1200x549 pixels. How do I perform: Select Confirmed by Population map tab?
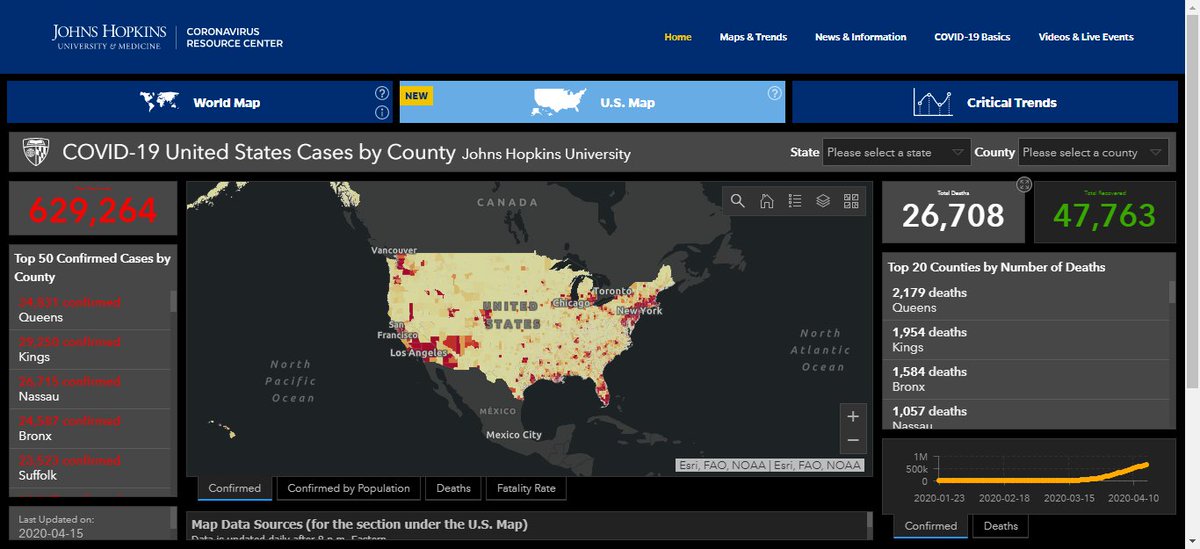(x=348, y=488)
